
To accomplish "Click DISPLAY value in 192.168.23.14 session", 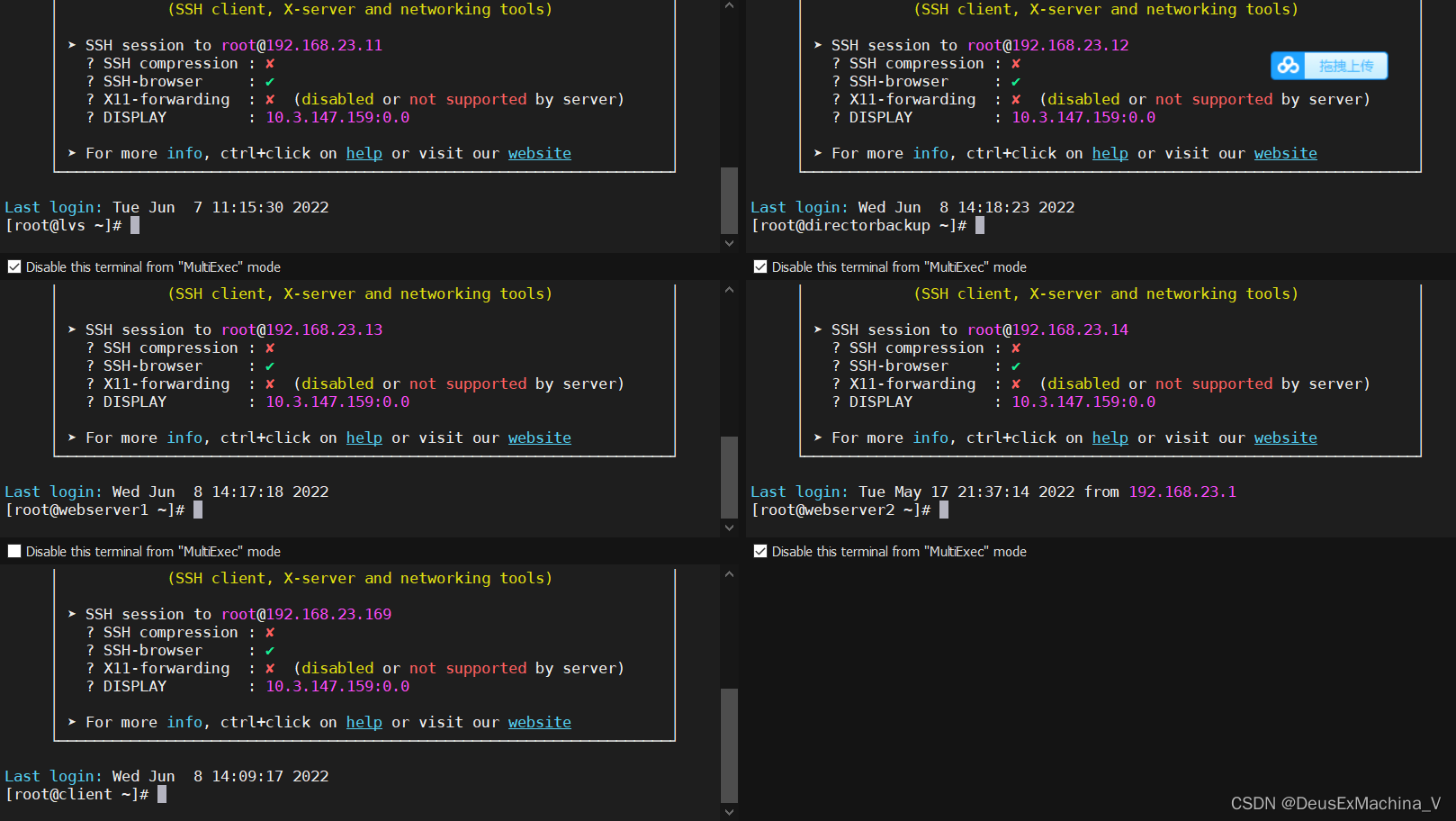I will coord(1083,401).
